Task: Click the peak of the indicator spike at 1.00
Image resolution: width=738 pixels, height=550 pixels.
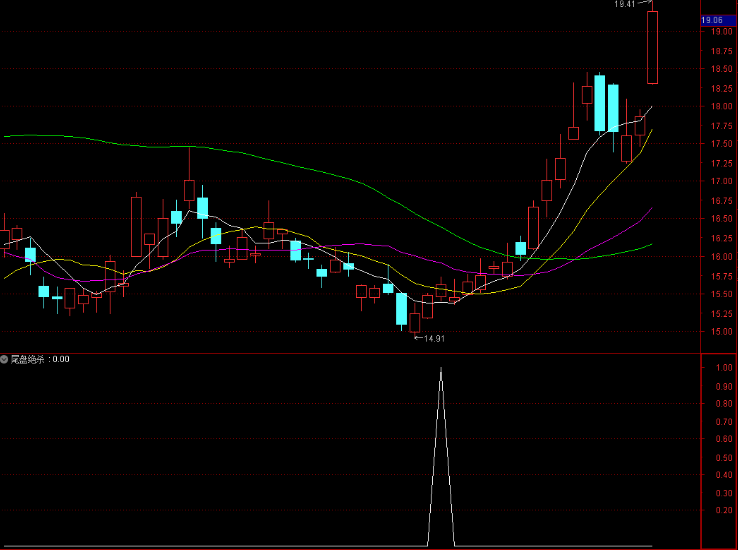Action: tap(441, 368)
